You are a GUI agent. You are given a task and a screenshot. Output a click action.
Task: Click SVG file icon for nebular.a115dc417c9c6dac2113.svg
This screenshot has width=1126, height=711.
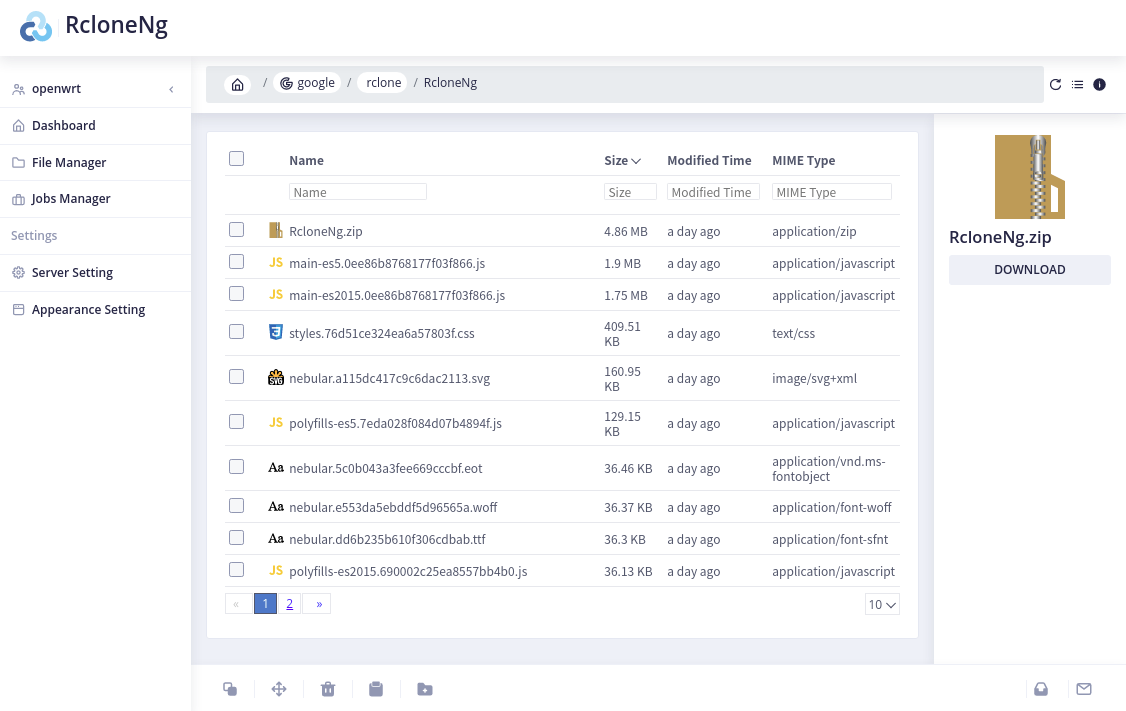276,377
